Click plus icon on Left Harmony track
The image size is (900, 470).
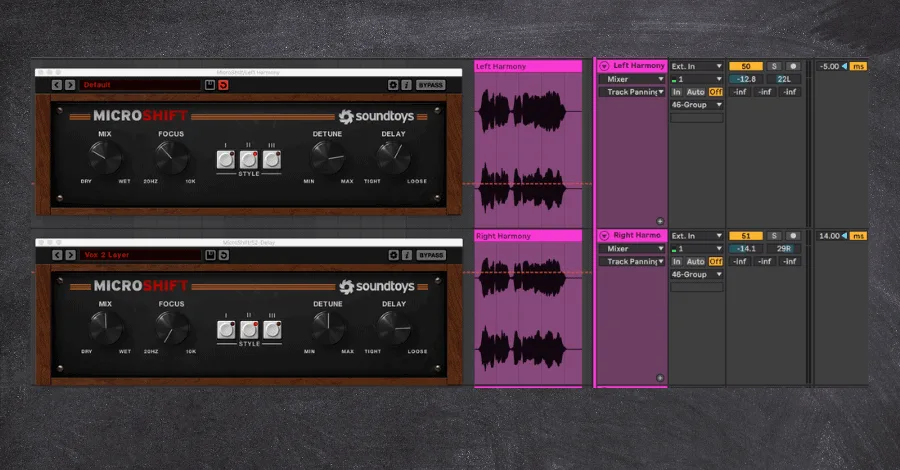tap(660, 221)
